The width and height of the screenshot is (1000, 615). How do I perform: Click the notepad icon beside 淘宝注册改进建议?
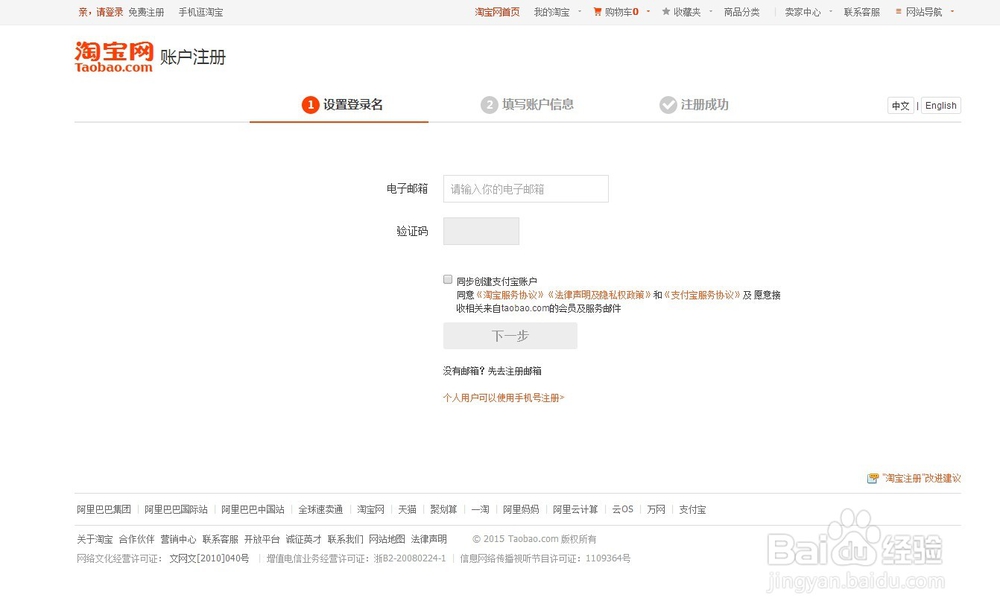(872, 478)
